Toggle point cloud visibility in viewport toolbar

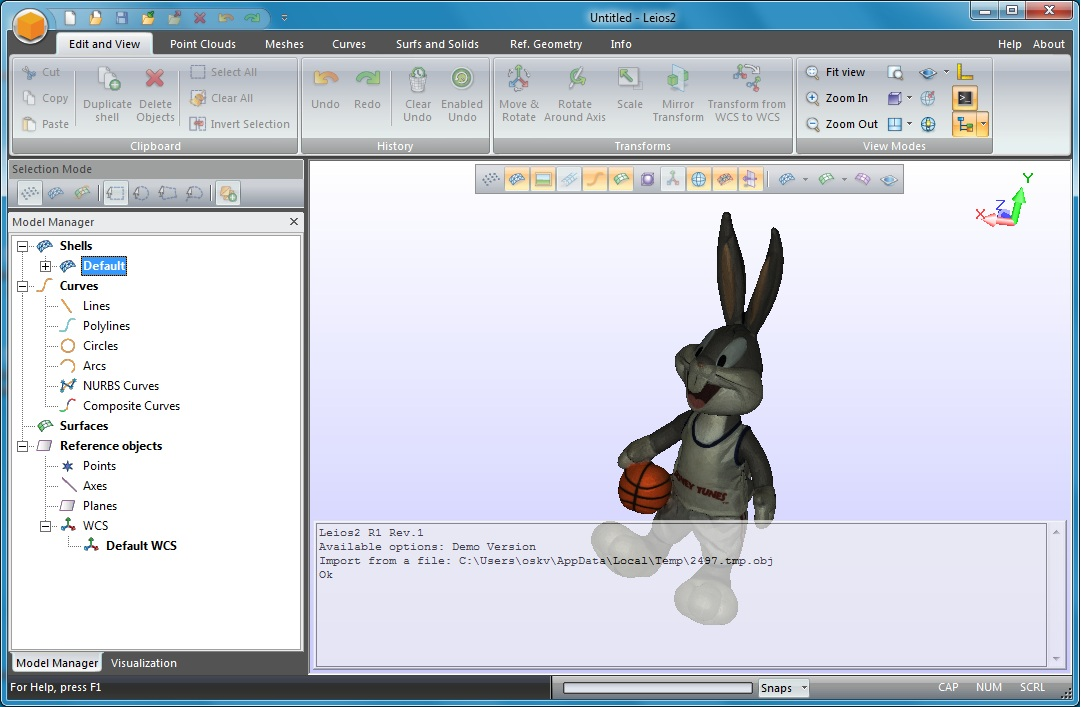coord(490,180)
